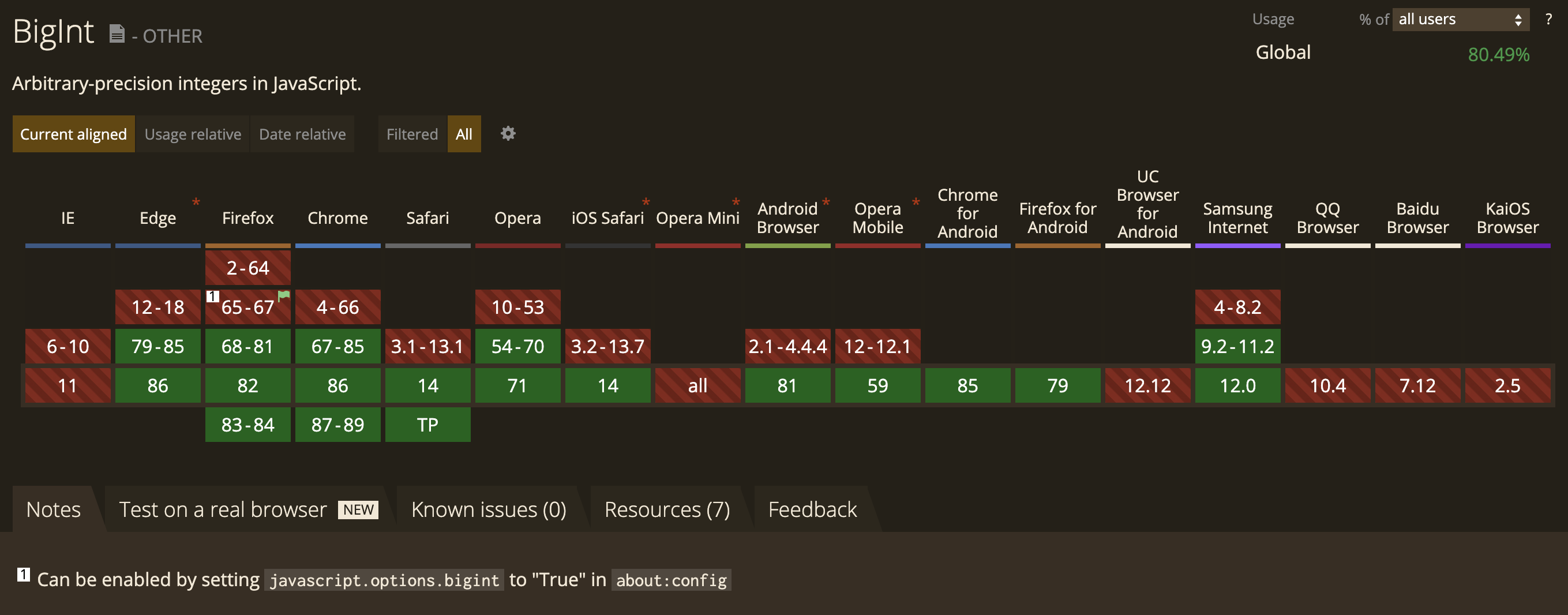Click the question mark help icon
Screen dimensions: 1568x615
point(1548,20)
